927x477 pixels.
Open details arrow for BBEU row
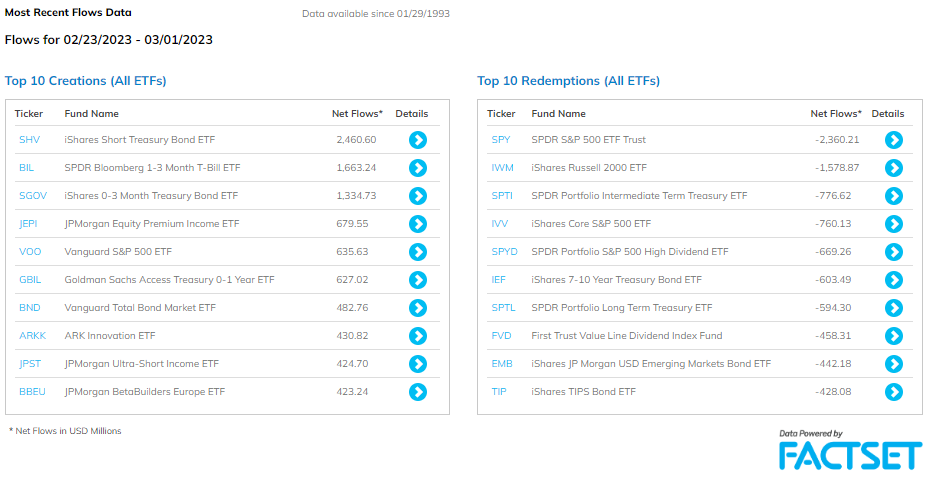click(x=417, y=392)
